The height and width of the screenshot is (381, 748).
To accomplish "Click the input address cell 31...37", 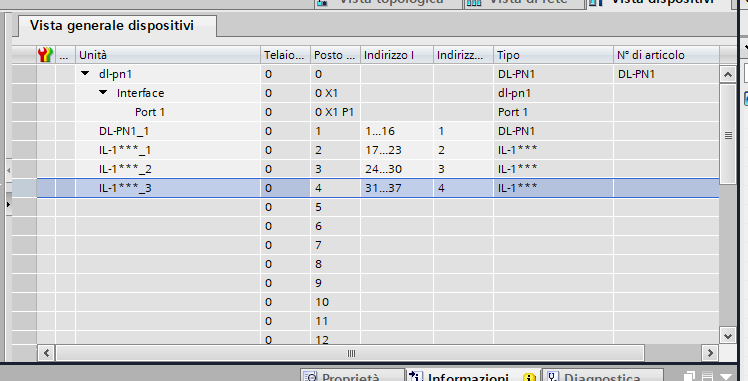I will point(397,188).
